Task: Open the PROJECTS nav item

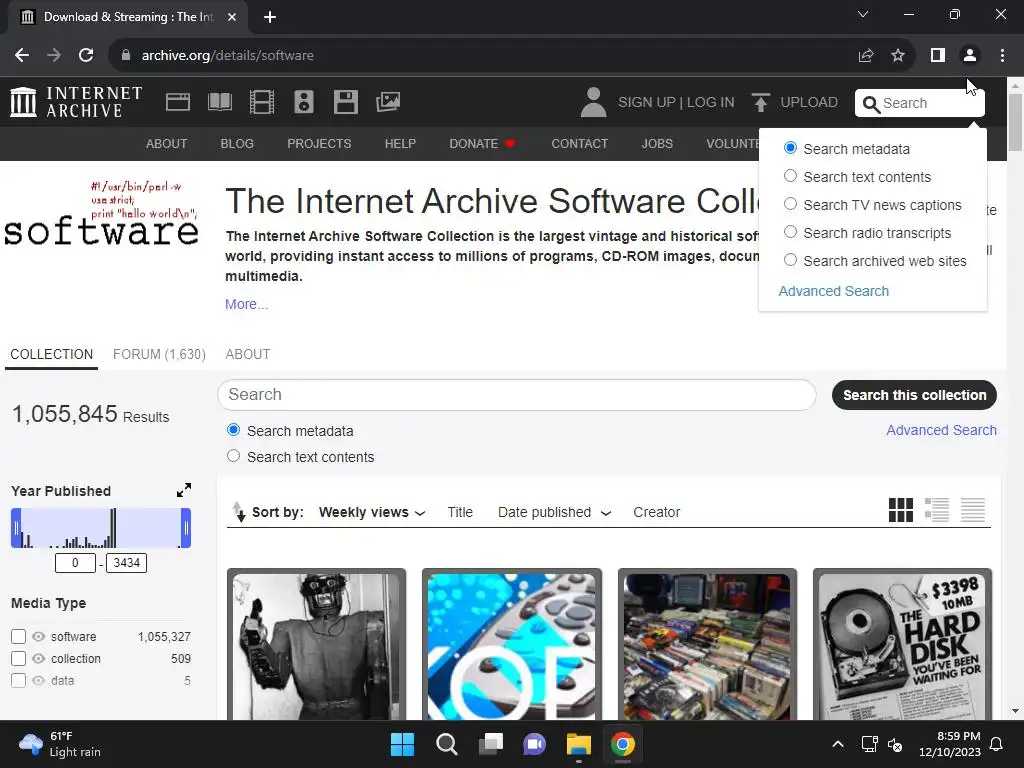Action: [x=319, y=144]
